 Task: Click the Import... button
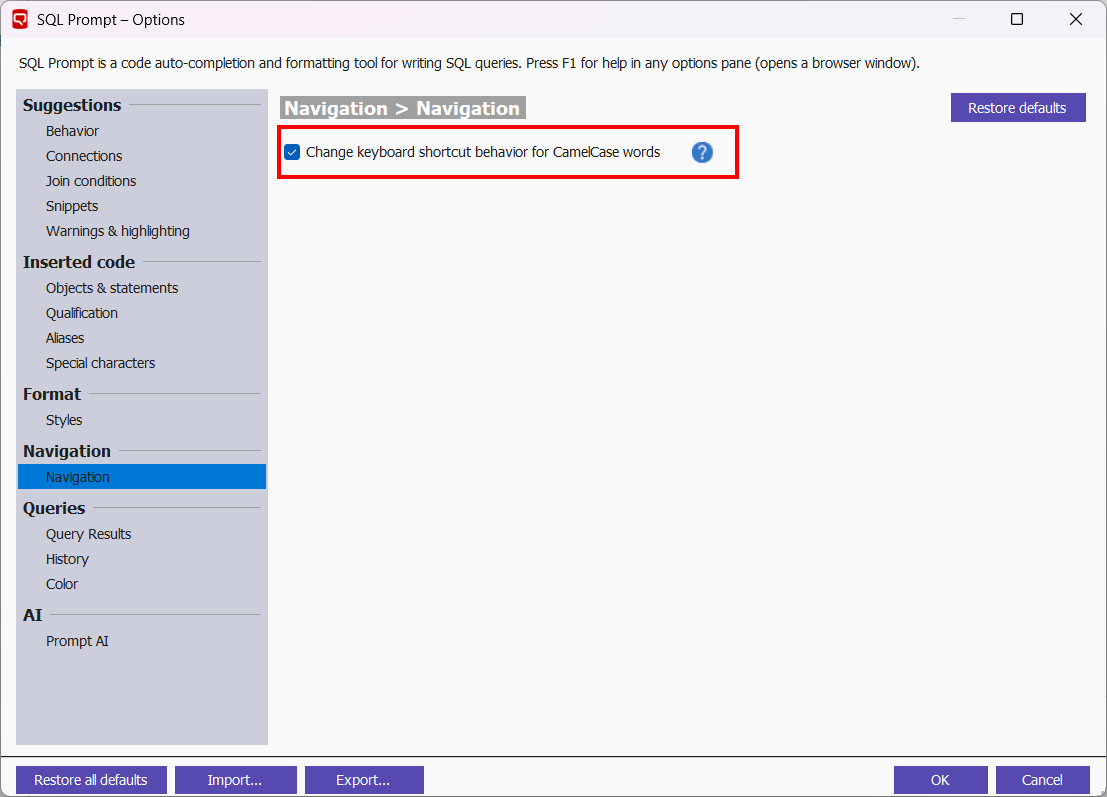(x=235, y=780)
